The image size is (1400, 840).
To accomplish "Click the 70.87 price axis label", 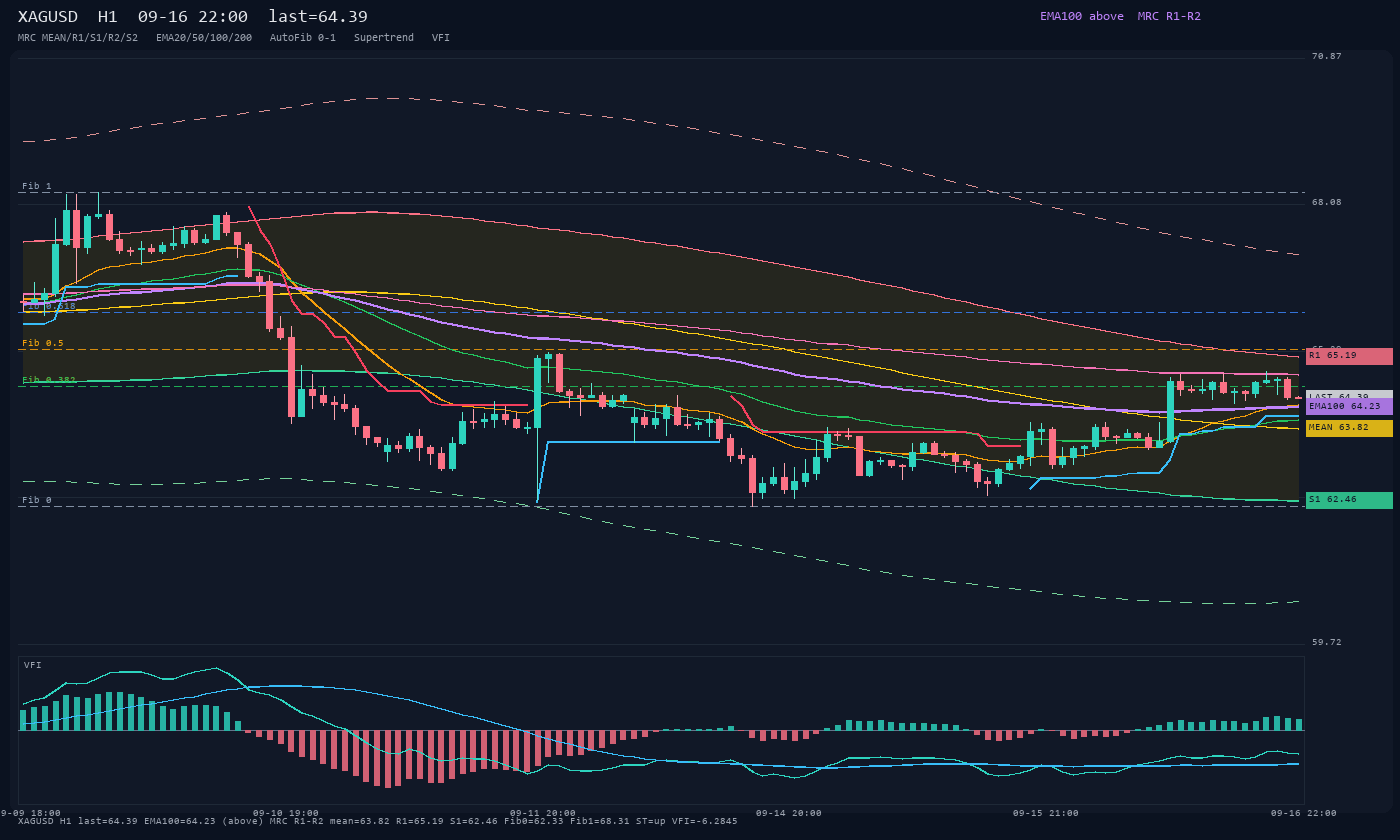I will tap(1327, 56).
